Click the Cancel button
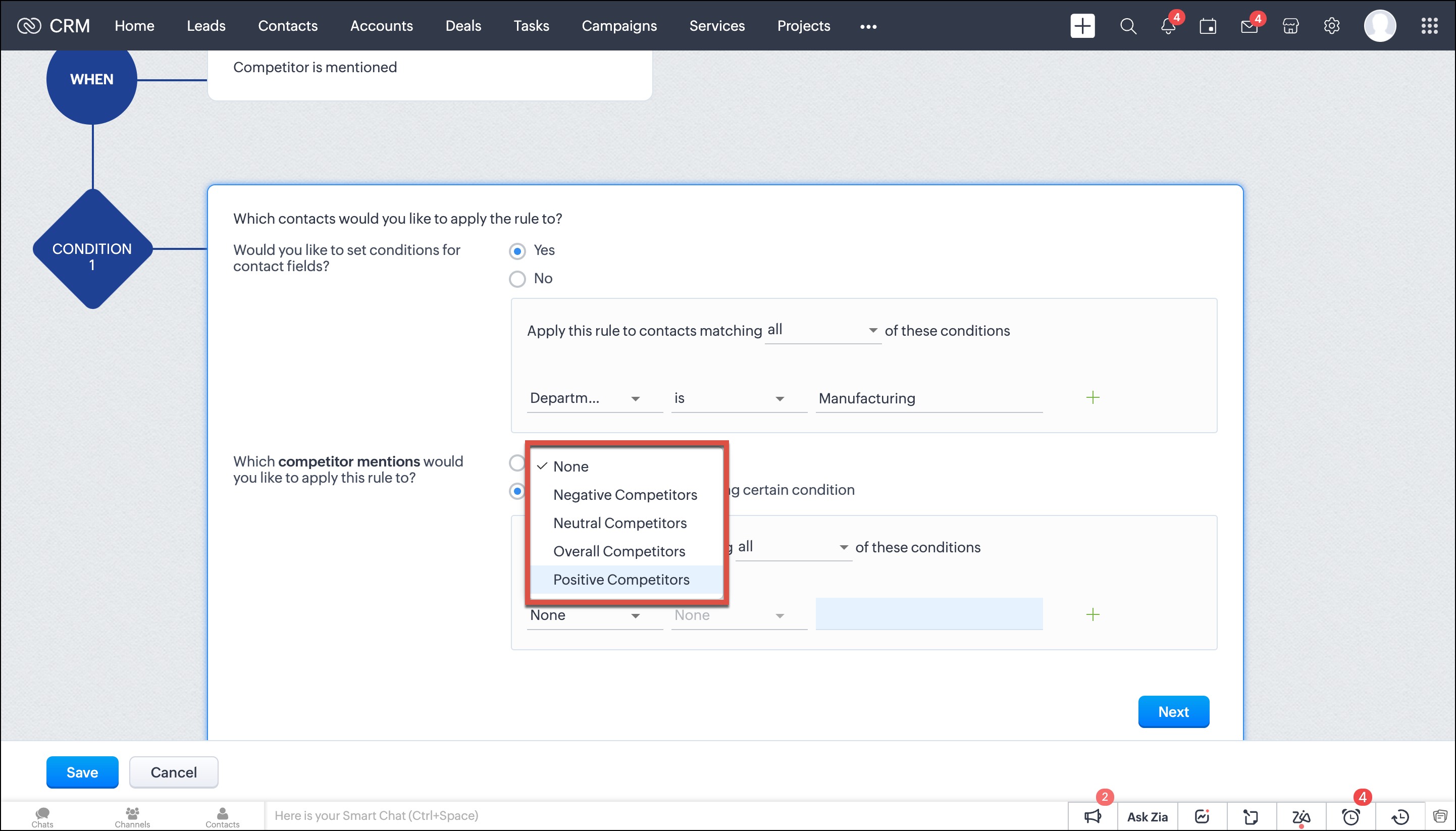The image size is (1456, 831). click(174, 772)
